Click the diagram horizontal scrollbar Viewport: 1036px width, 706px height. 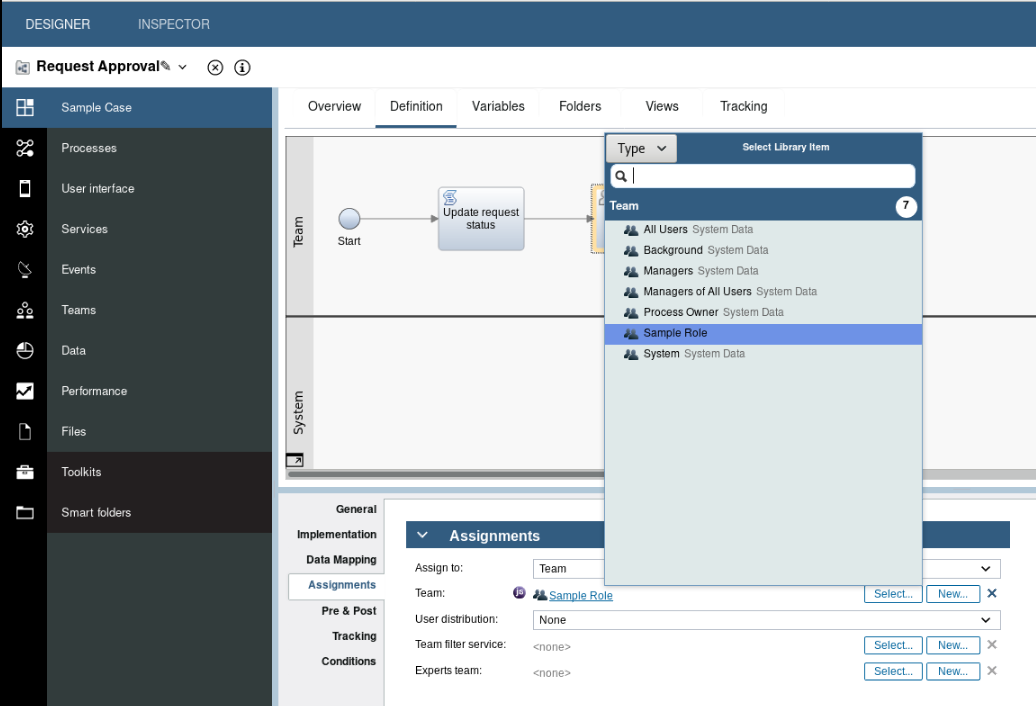(446, 474)
